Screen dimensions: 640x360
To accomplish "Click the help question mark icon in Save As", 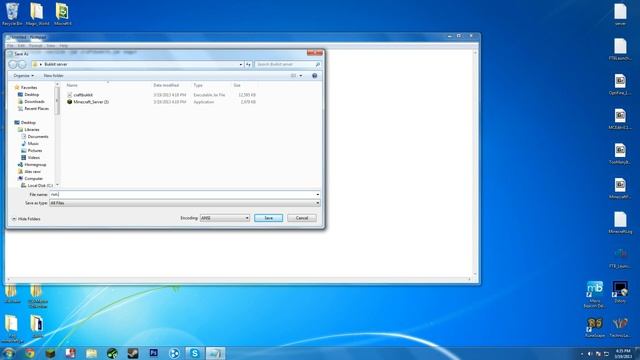I will [x=314, y=76].
